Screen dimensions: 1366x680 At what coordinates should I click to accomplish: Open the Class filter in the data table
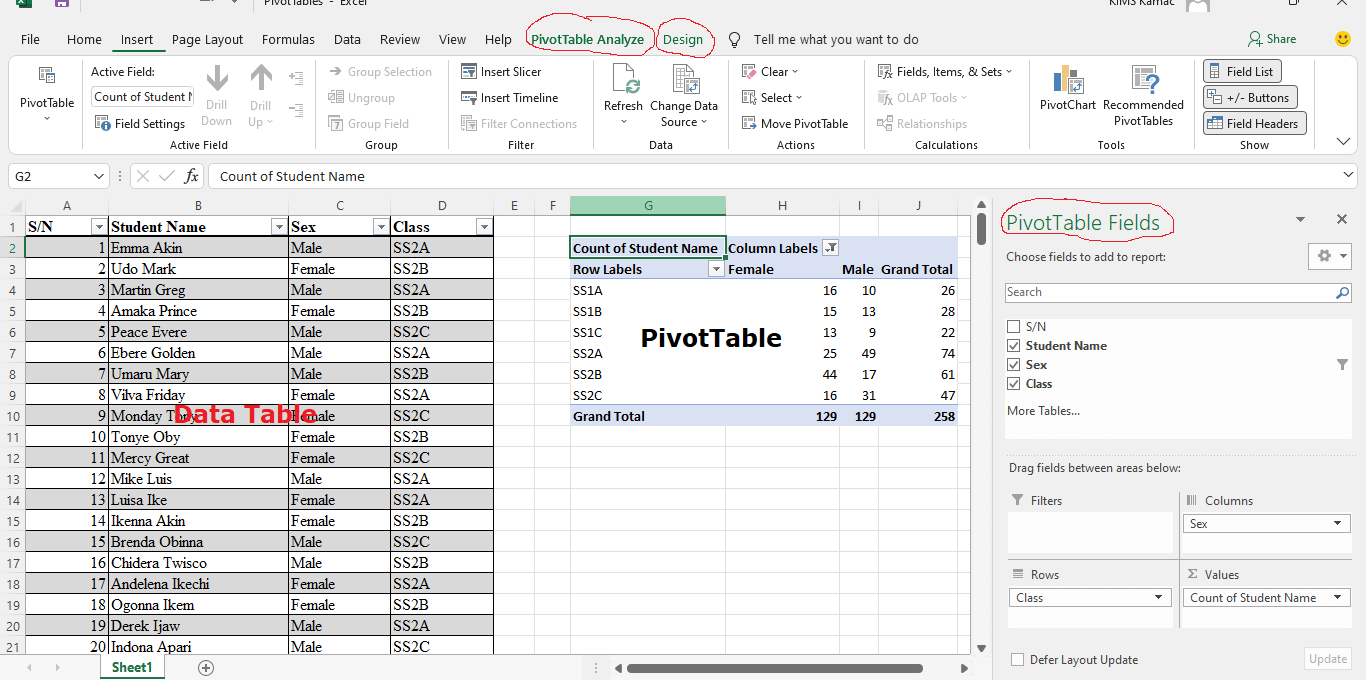pyautogui.click(x=484, y=226)
